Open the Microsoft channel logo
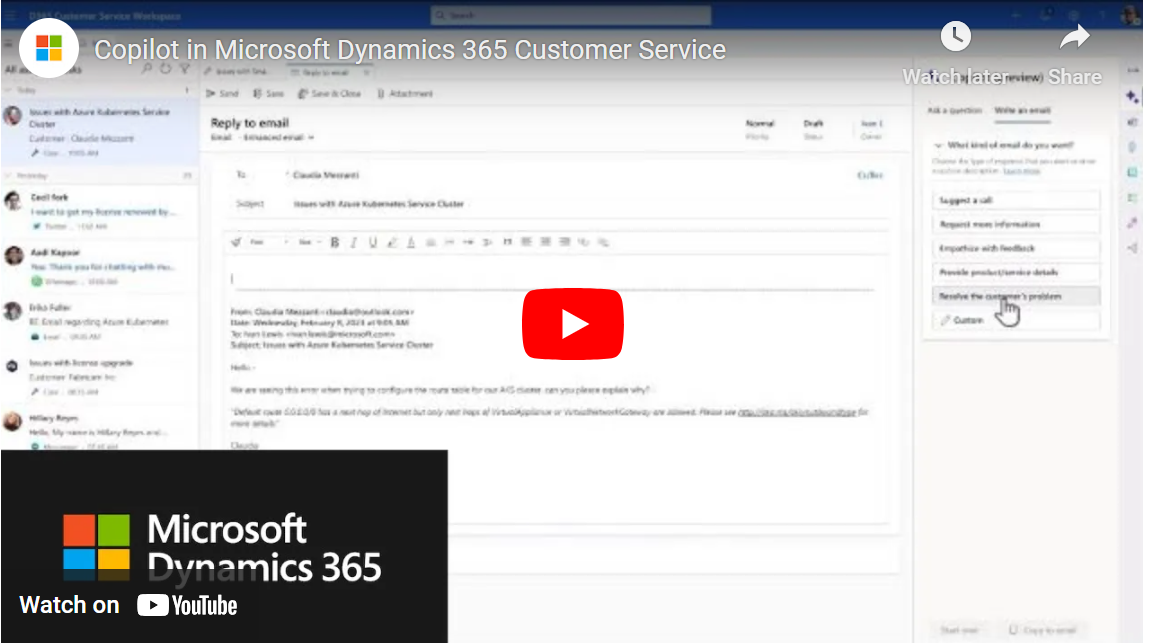Screen dimensions: 1149x643 (49, 48)
